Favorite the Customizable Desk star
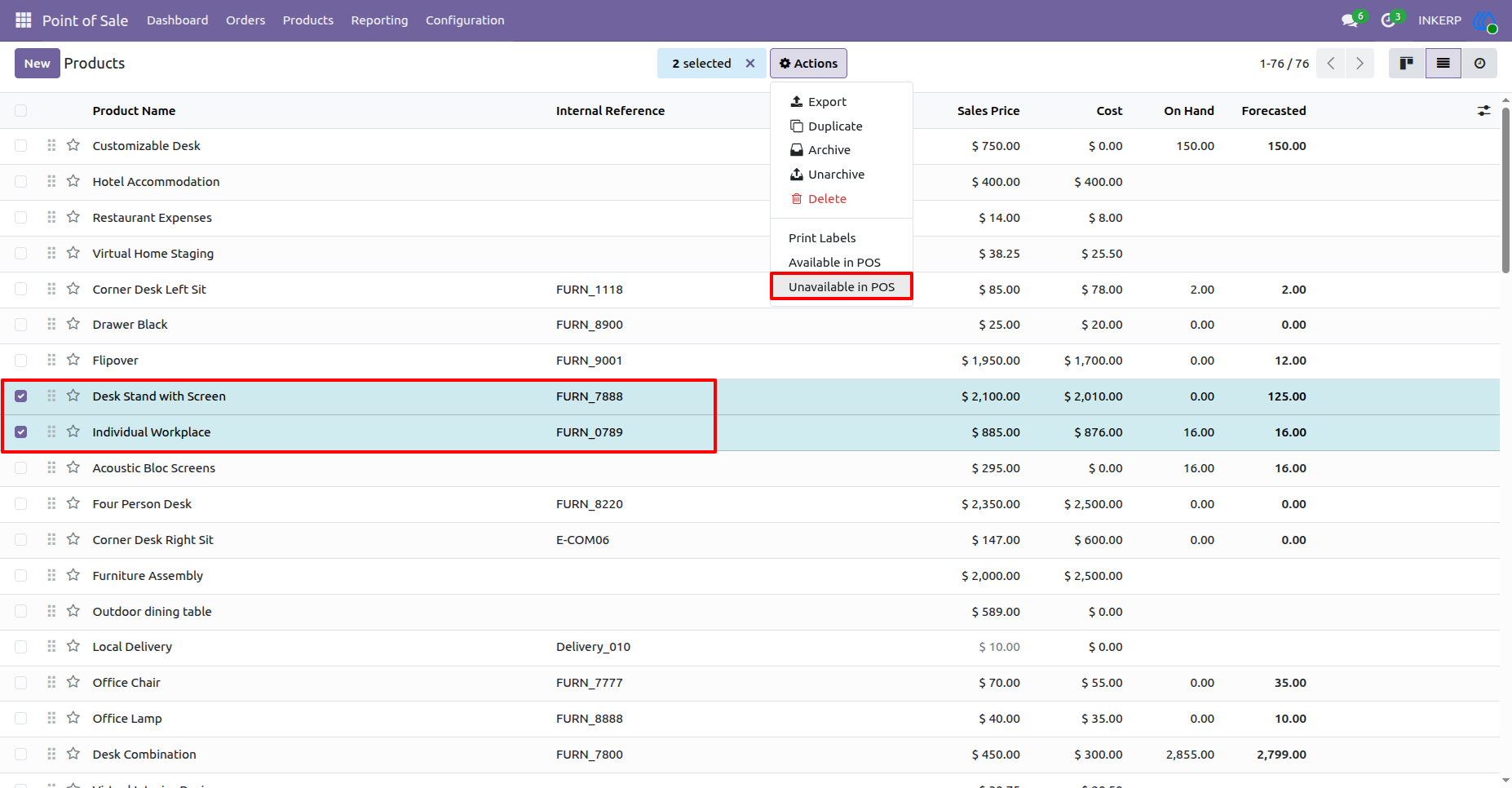This screenshot has height=788, width=1512. (x=73, y=145)
